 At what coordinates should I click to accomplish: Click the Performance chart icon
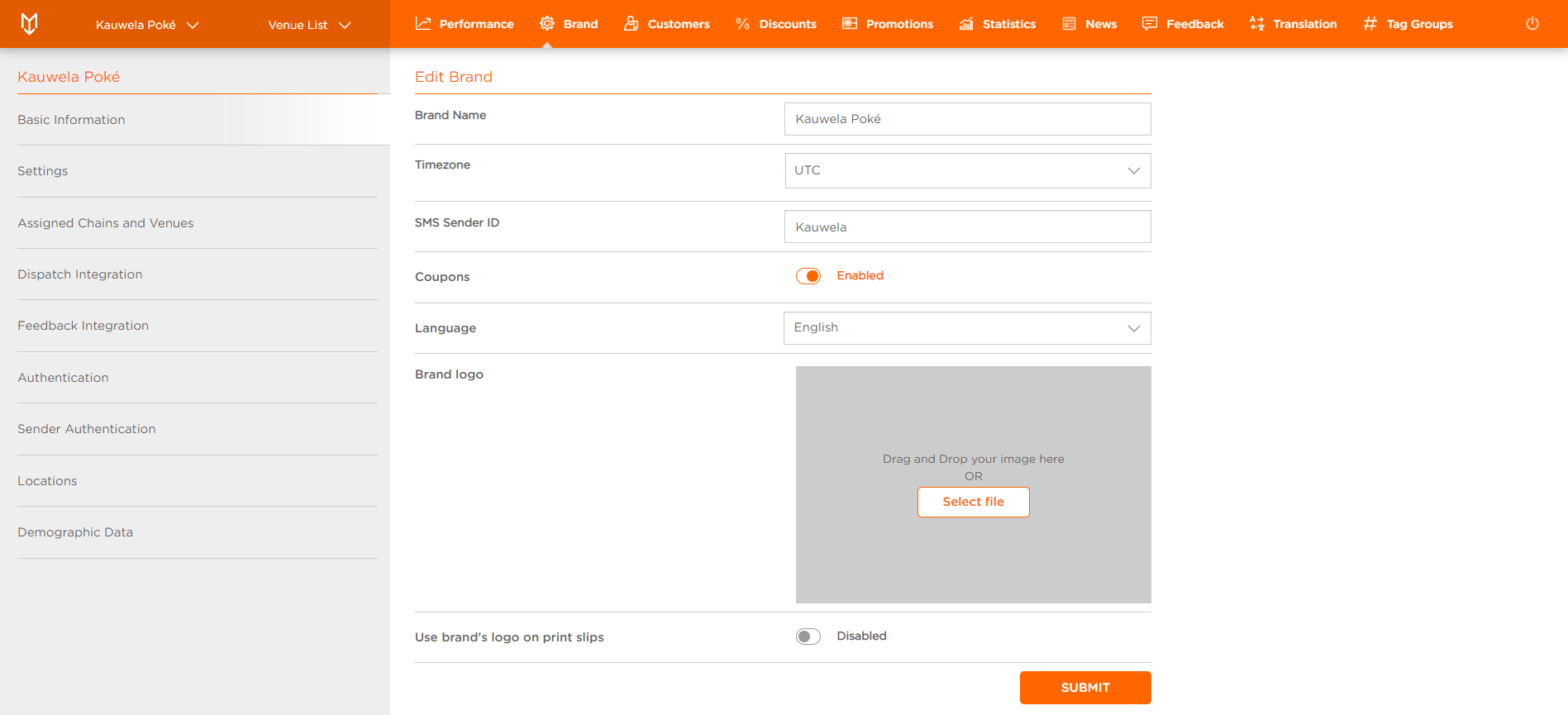423,24
